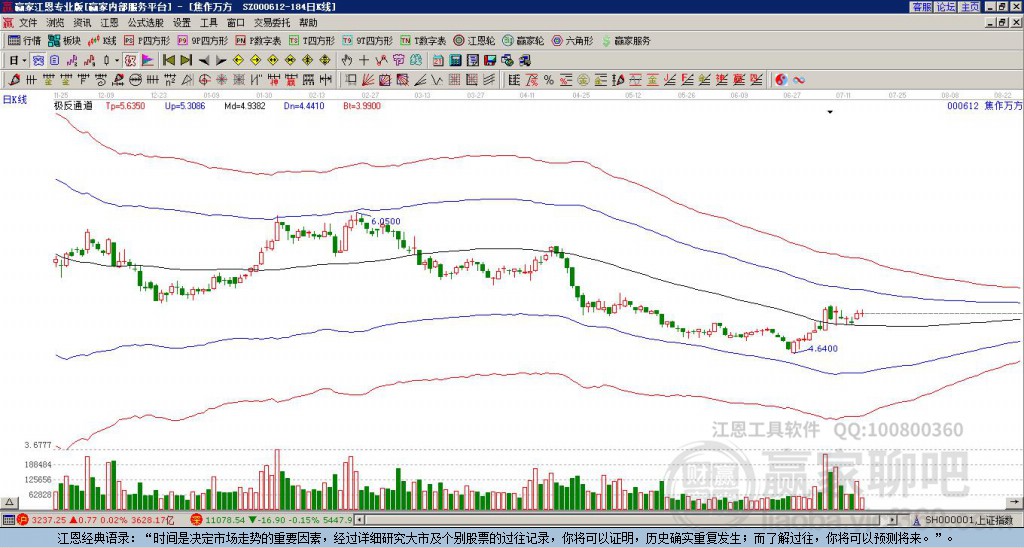Open the 9T四方形 tool
Screen dimensions: 1024x548
368,40
